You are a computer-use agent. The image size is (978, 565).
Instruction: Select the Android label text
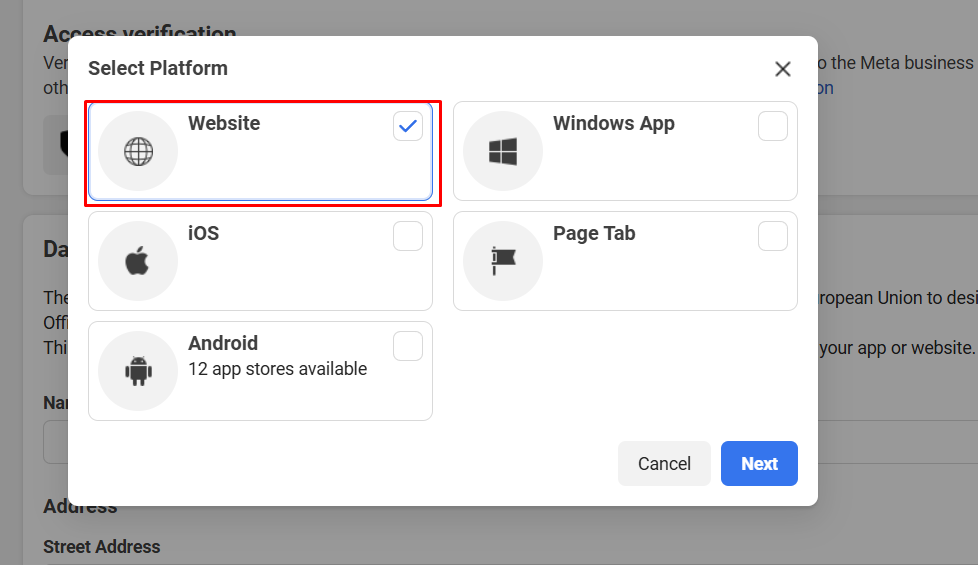(223, 343)
